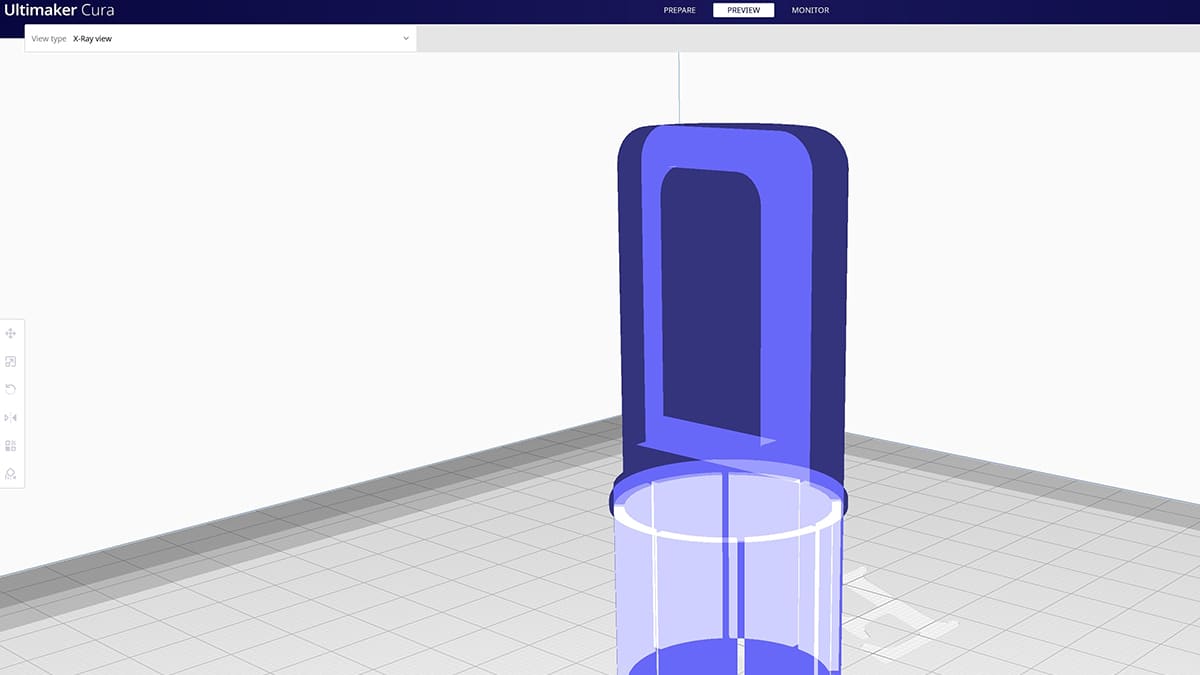Open the View type dropdown
The height and width of the screenshot is (675, 1200).
pos(220,38)
